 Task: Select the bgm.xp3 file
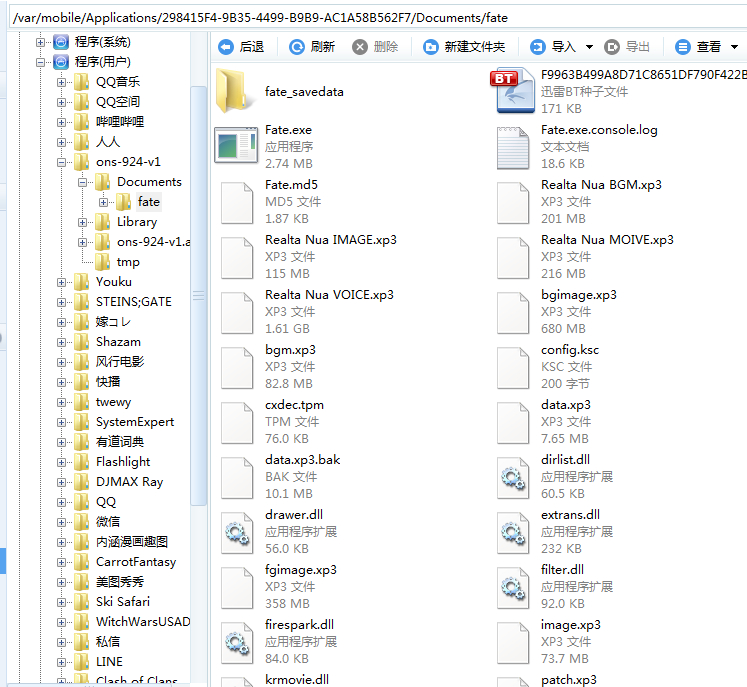tap(268, 366)
